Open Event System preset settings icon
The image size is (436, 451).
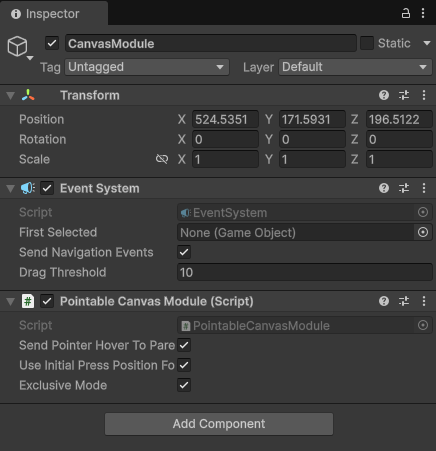point(404,188)
